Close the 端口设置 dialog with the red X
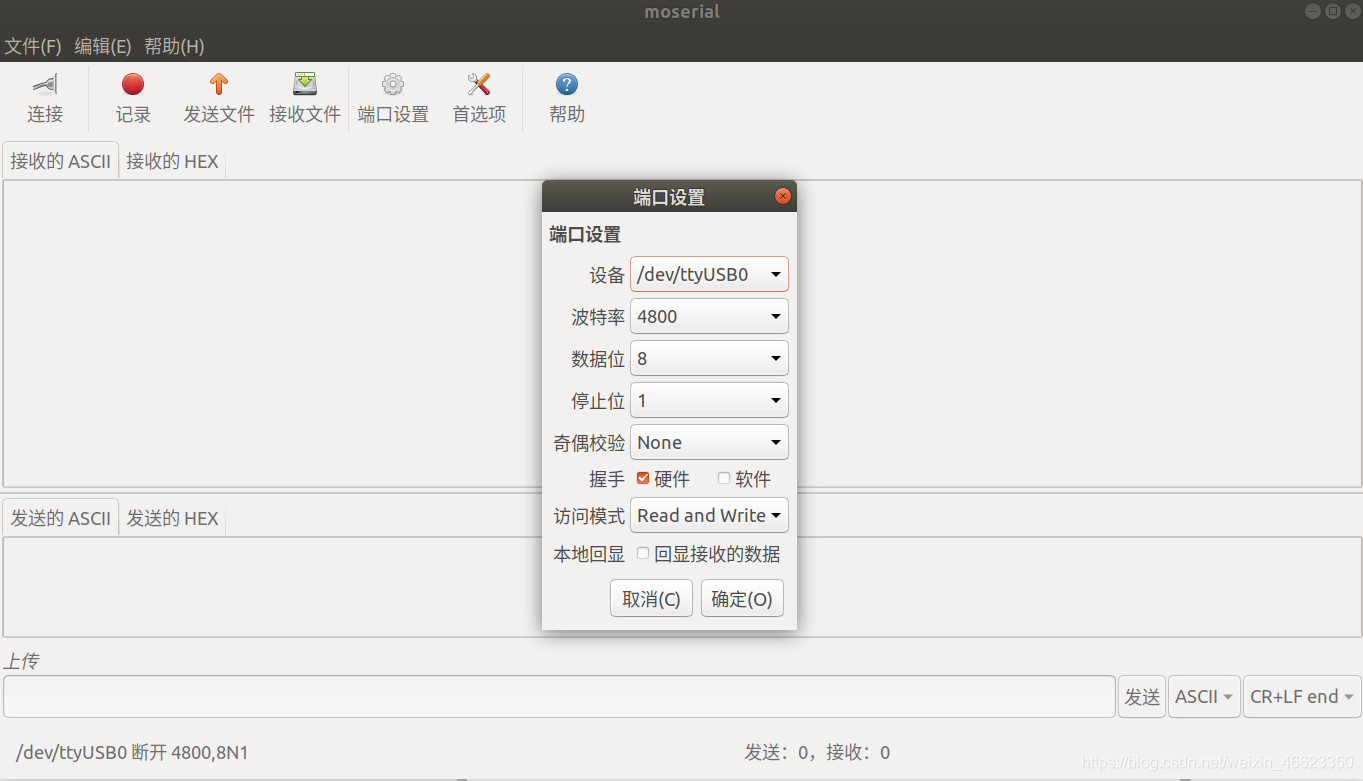This screenshot has height=781, width=1363. tap(783, 196)
